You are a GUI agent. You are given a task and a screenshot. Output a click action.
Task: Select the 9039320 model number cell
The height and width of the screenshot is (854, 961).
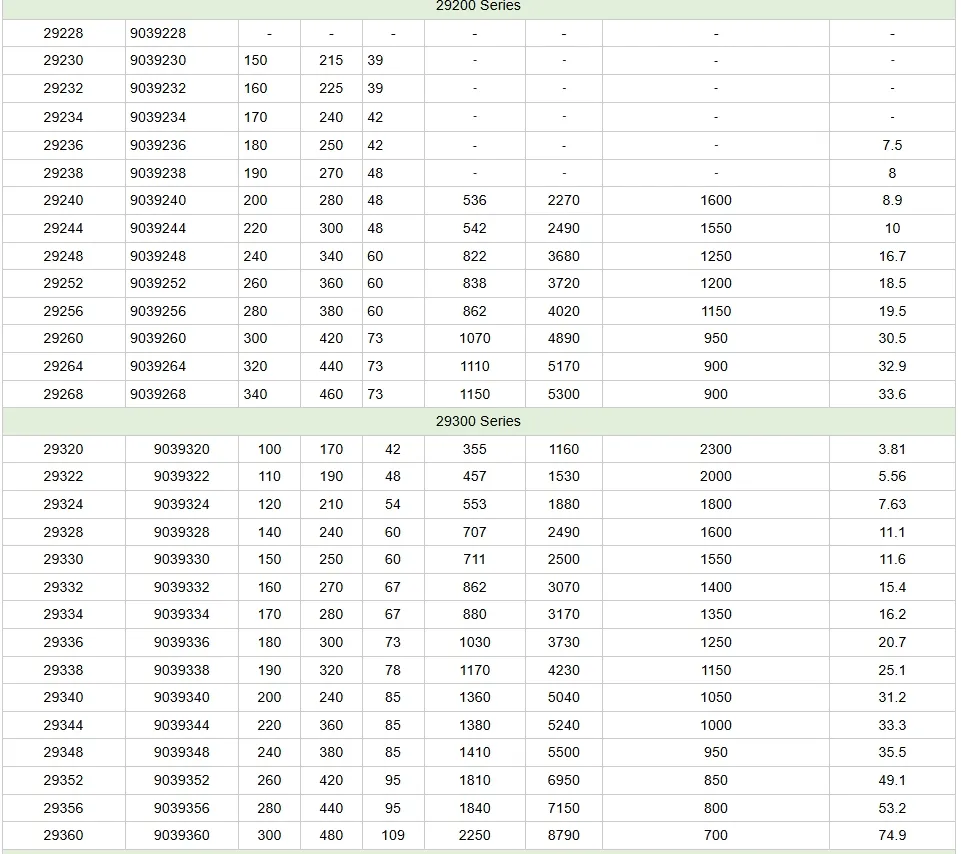point(181,449)
